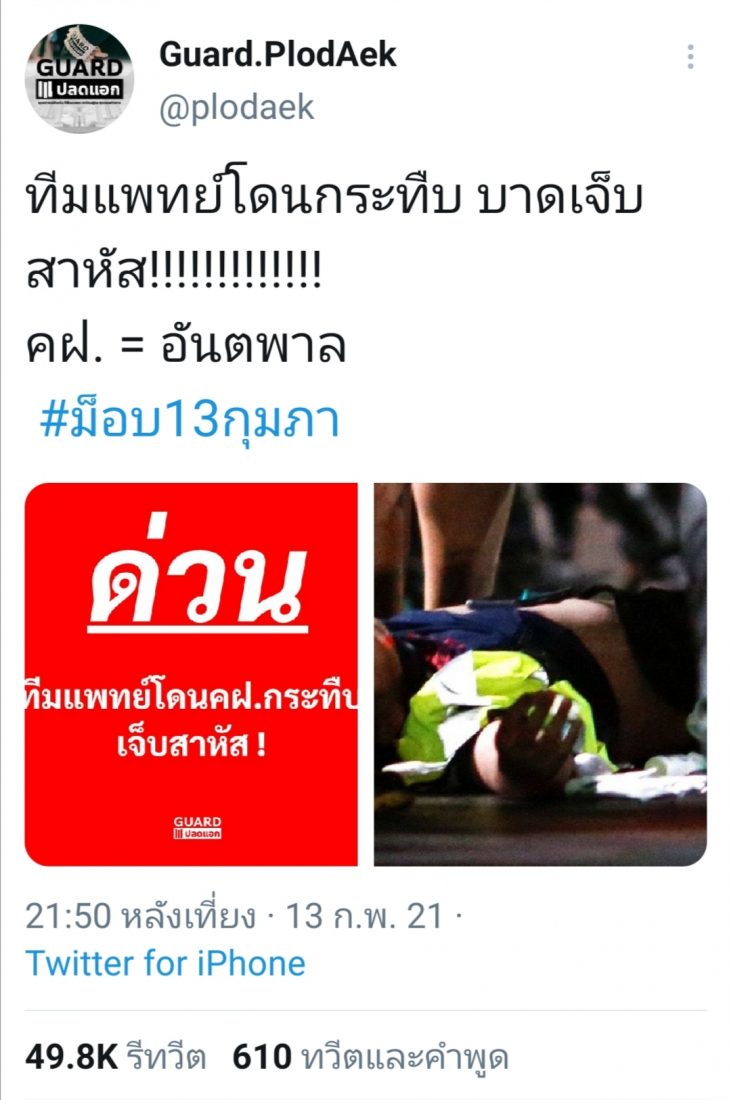This screenshot has width=731, height=1100.
Task: Click the Twitter for iPhone source link
Action: click(x=166, y=963)
